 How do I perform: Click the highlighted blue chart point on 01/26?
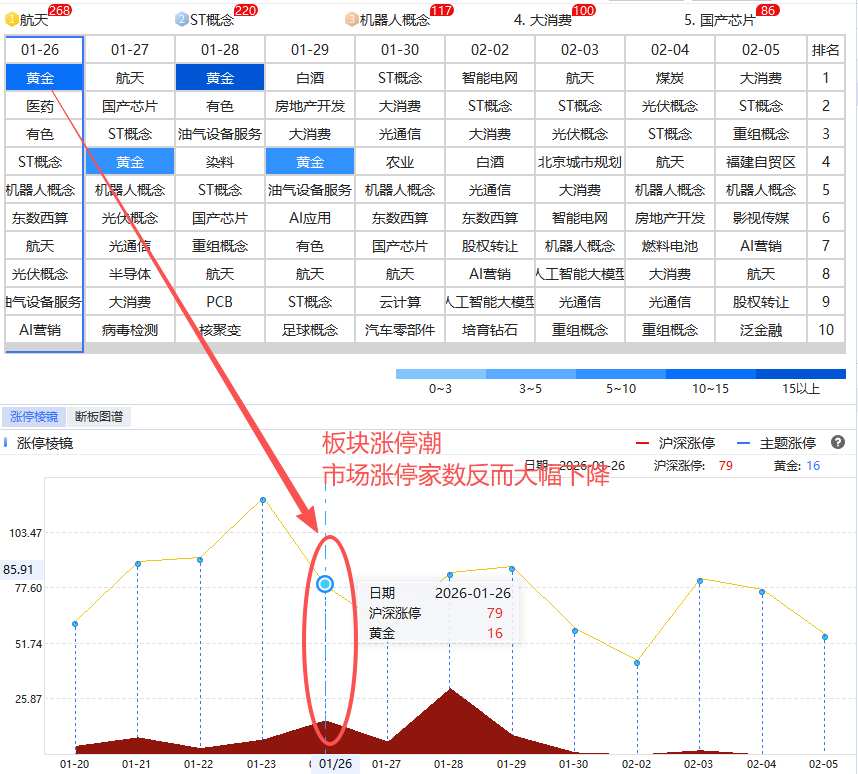point(325,584)
